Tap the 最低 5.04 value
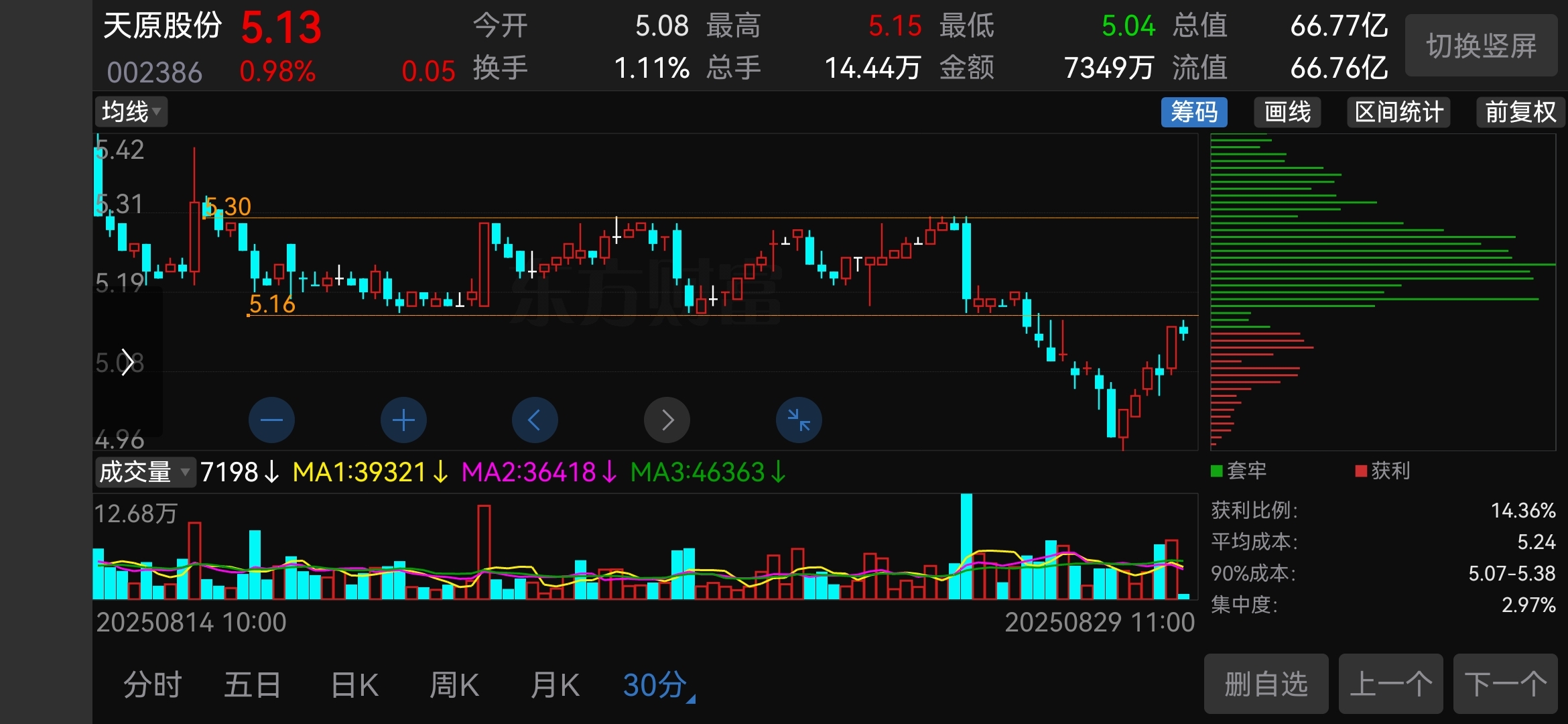Image resolution: width=1568 pixels, height=724 pixels. click(1128, 26)
